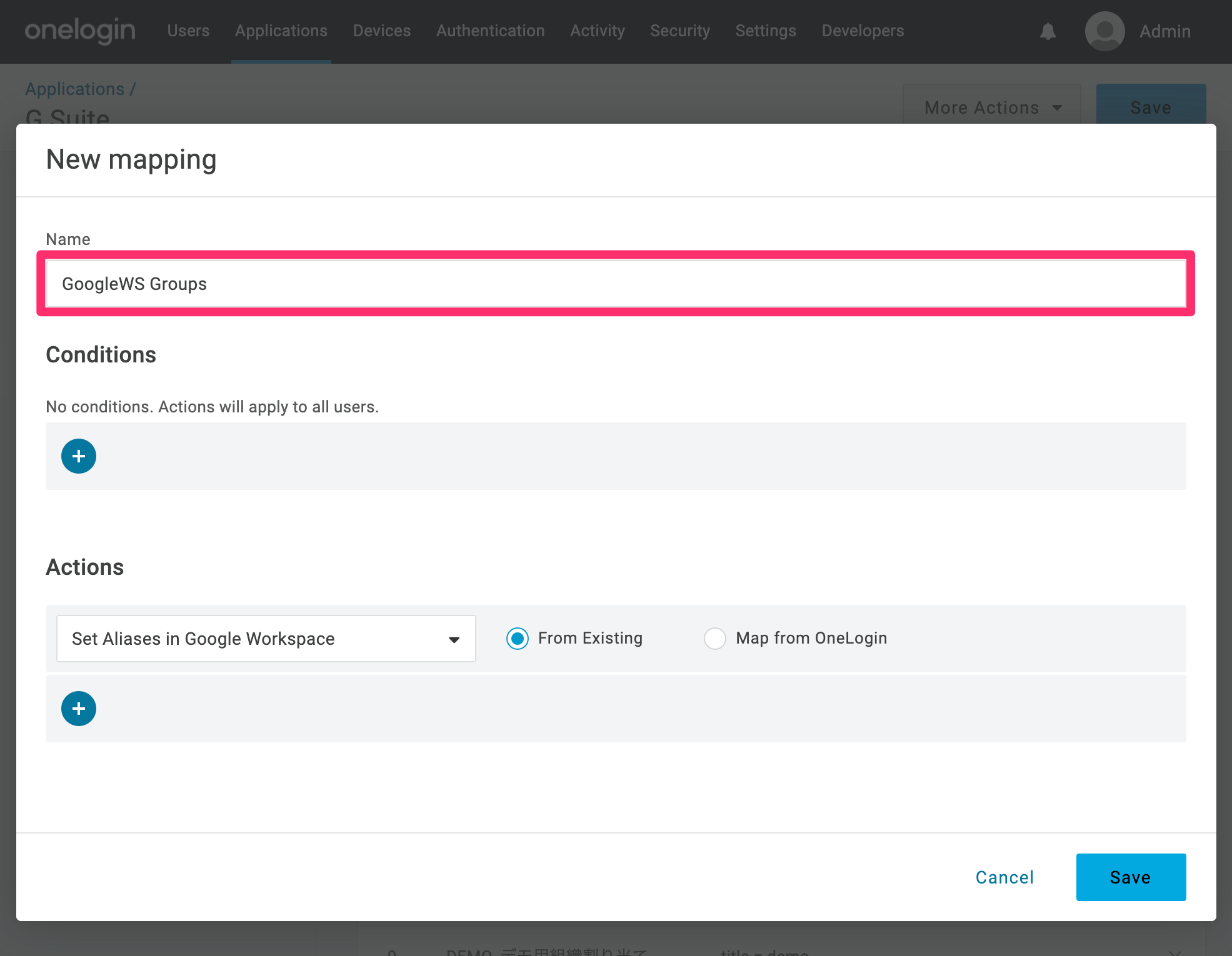
Task: Cancel the new mapping dialog
Action: (1004, 877)
